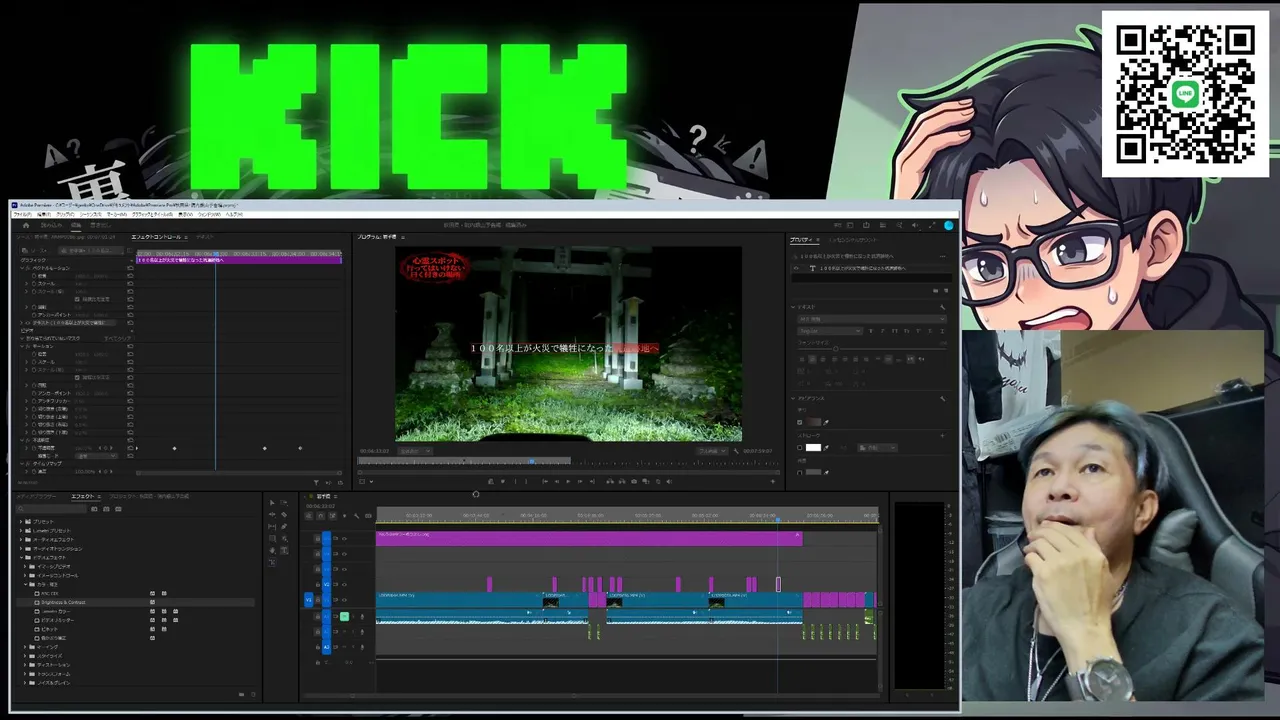The image size is (1280, 720).
Task: Switch to the 書き出し workspace
Action: tap(100, 225)
